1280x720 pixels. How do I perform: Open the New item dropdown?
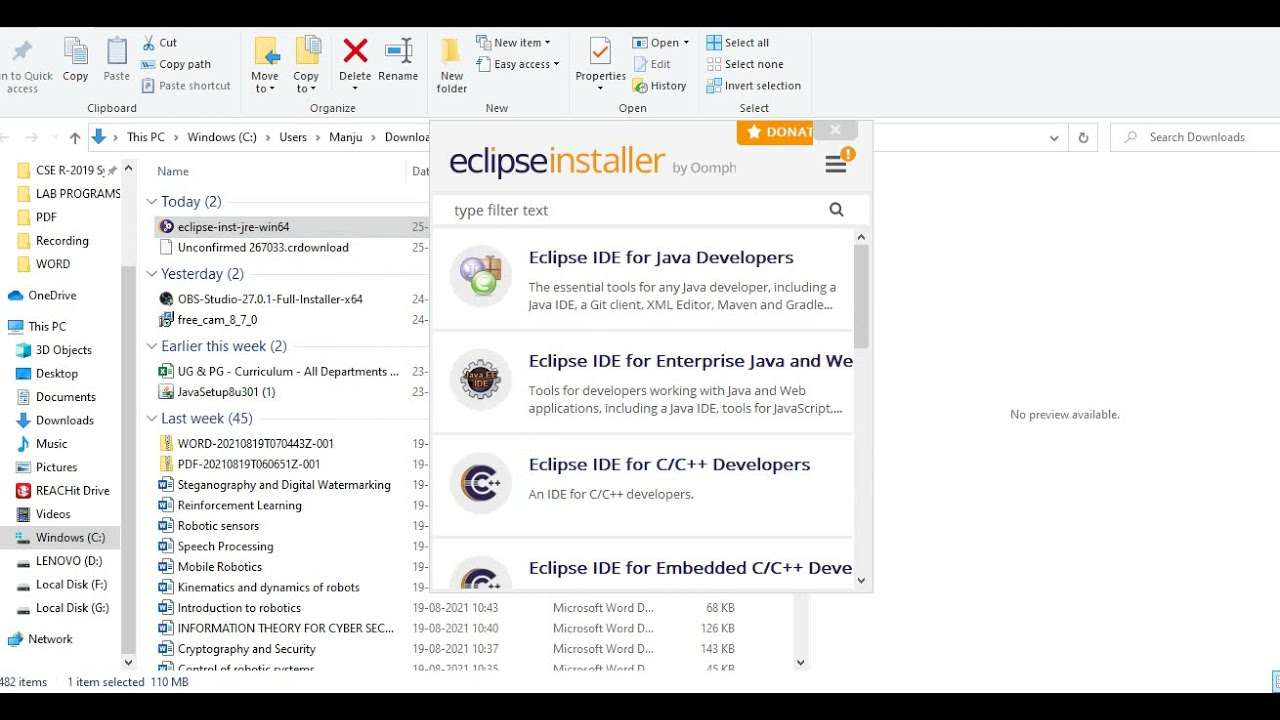tap(514, 42)
